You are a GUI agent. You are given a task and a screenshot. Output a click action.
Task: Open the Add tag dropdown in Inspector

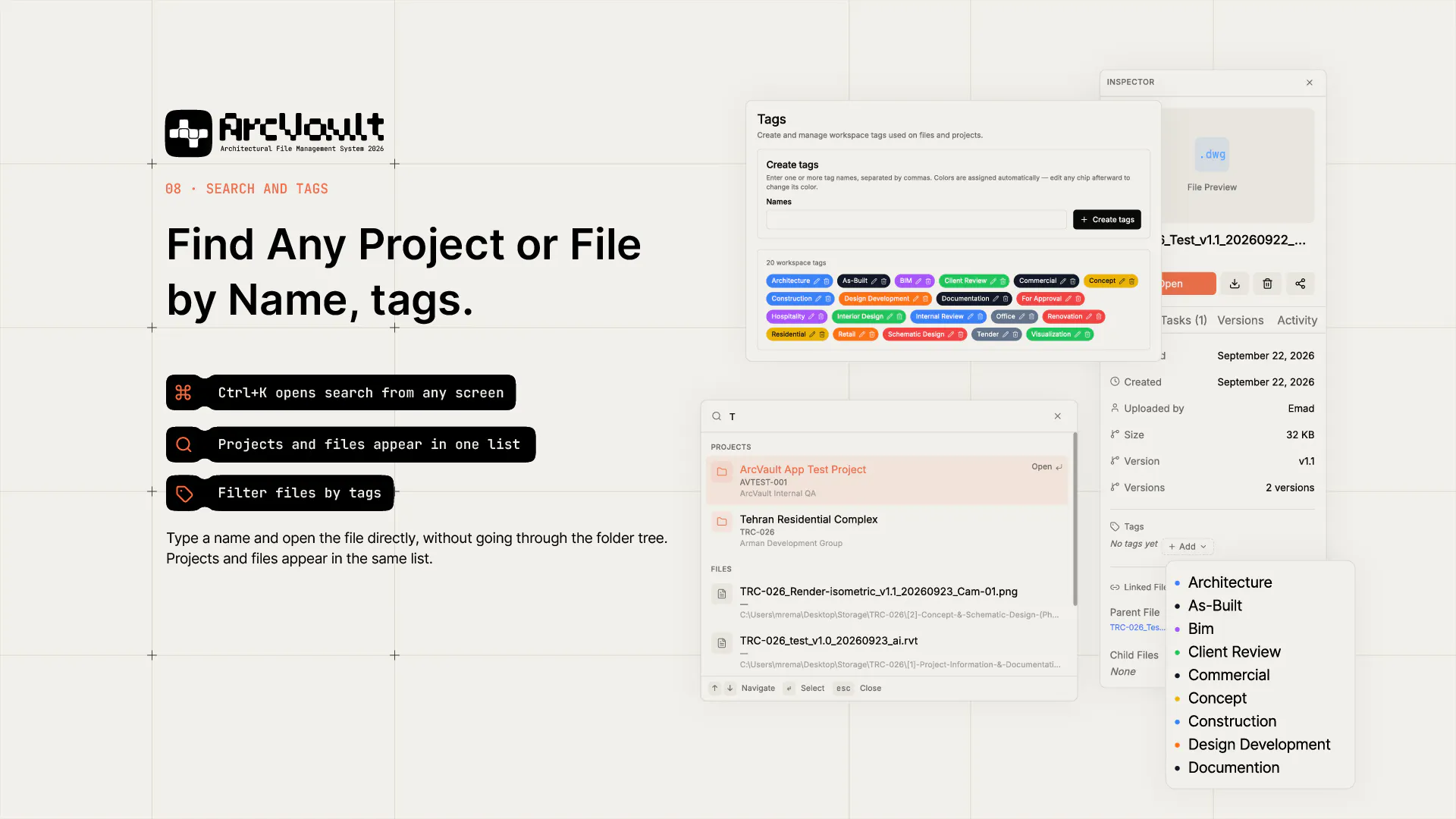coord(1188,547)
